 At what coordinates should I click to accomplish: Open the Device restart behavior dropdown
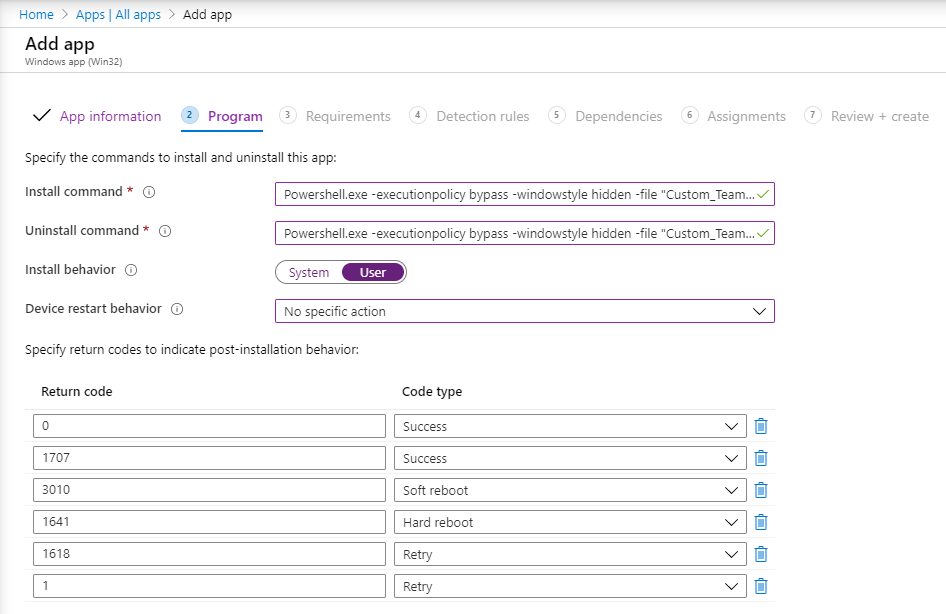pyautogui.click(x=524, y=312)
